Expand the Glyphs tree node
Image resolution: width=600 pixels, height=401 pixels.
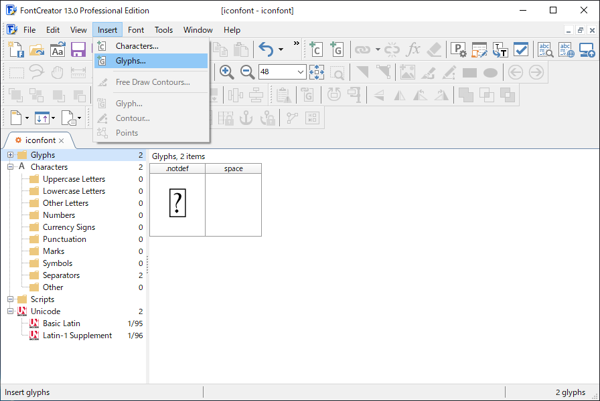[10, 155]
